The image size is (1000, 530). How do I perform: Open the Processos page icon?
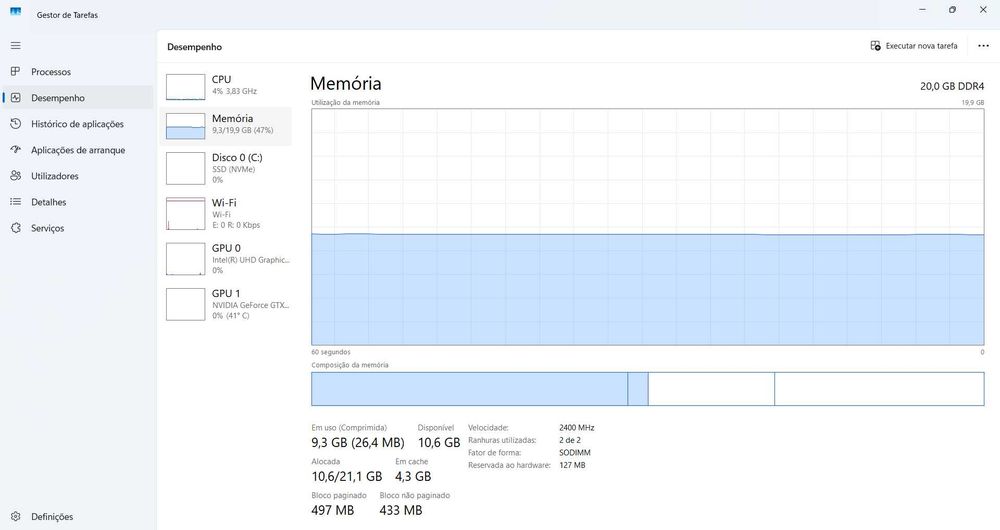tap(15, 71)
